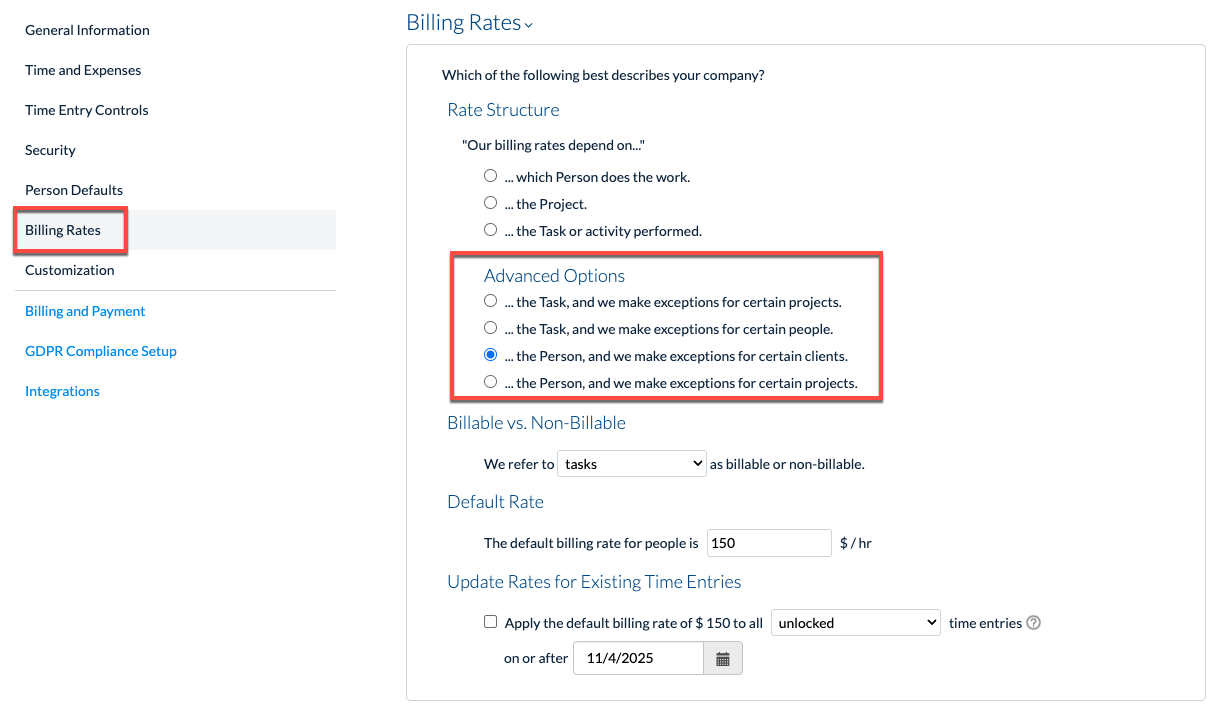The image size is (1220, 720).
Task: Select Billing Rates in sidebar
Action: tap(63, 230)
